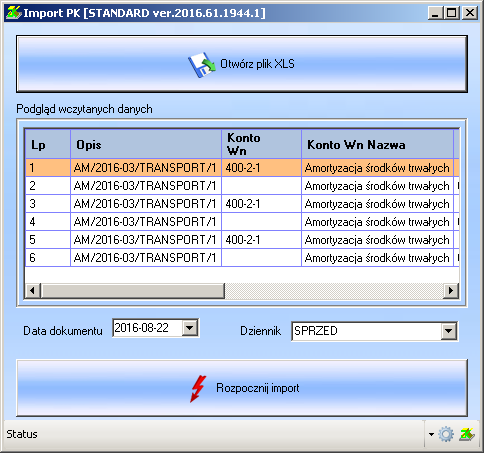Click the floppy disk open file icon
484x454 pixels.
201,65
